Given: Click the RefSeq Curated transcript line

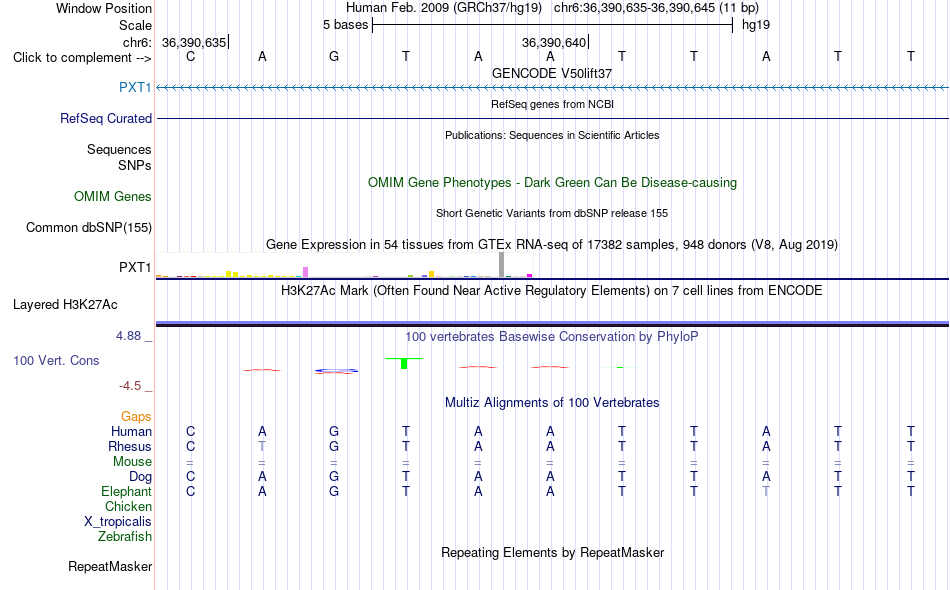Looking at the screenshot, I should pyautogui.click(x=552, y=118).
